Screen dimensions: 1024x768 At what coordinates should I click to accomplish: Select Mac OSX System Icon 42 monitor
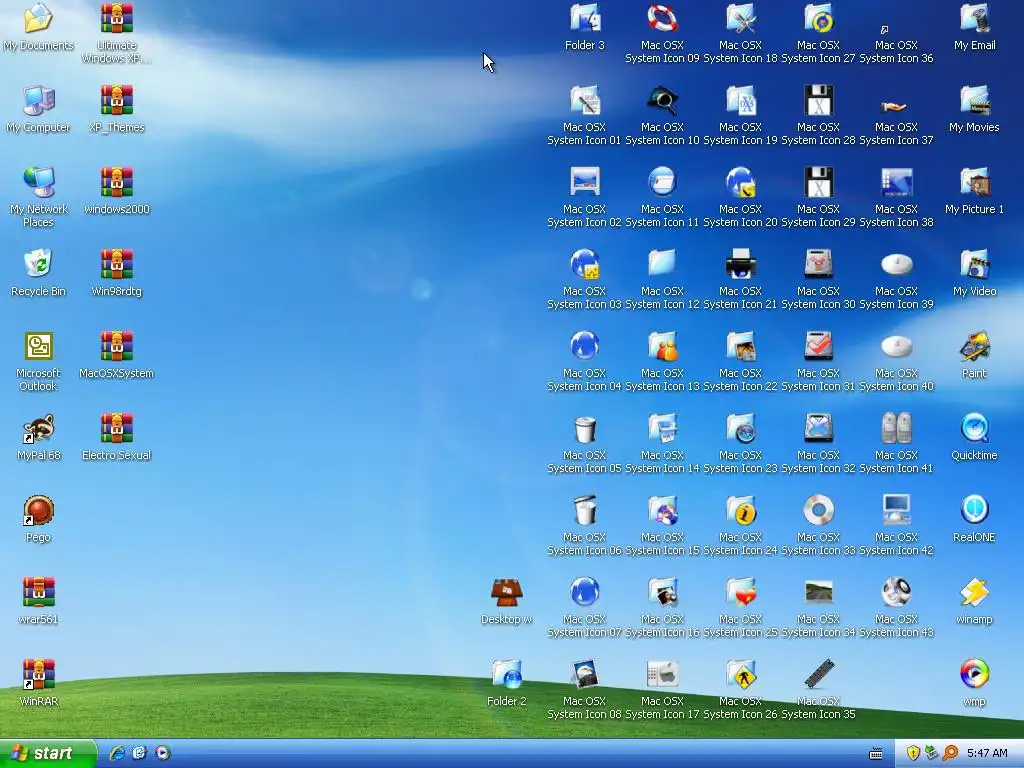[896, 511]
